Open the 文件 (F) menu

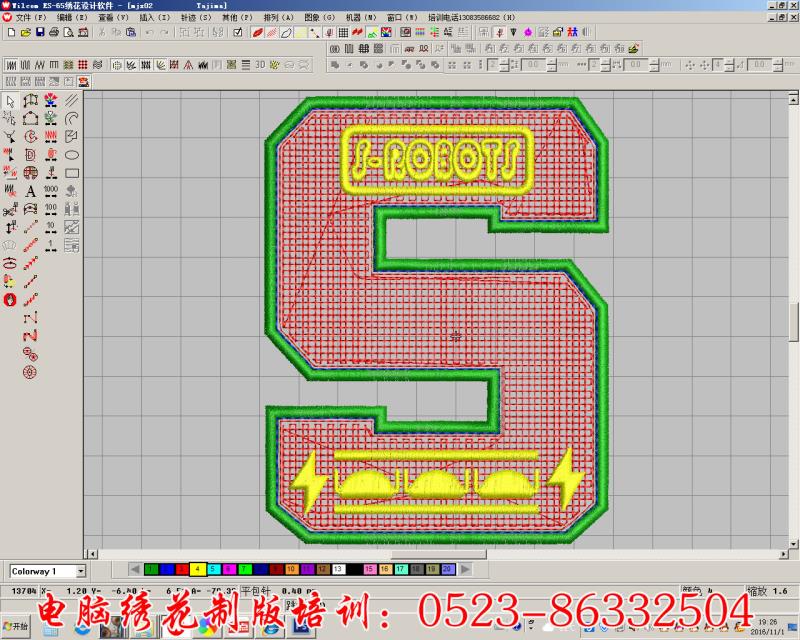click(30, 18)
